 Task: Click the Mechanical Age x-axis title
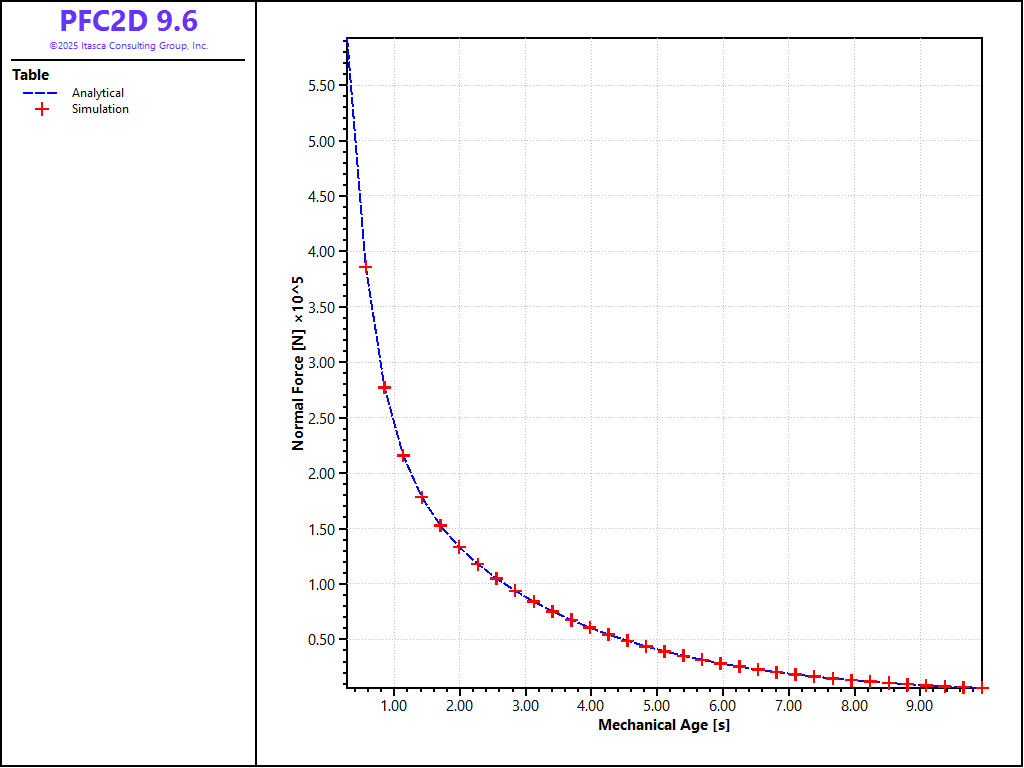664,724
